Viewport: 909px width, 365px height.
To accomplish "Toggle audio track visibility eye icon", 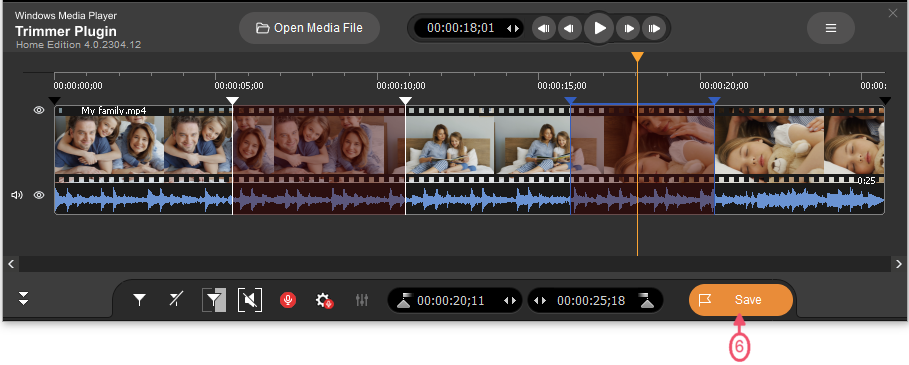I will pos(39,195).
